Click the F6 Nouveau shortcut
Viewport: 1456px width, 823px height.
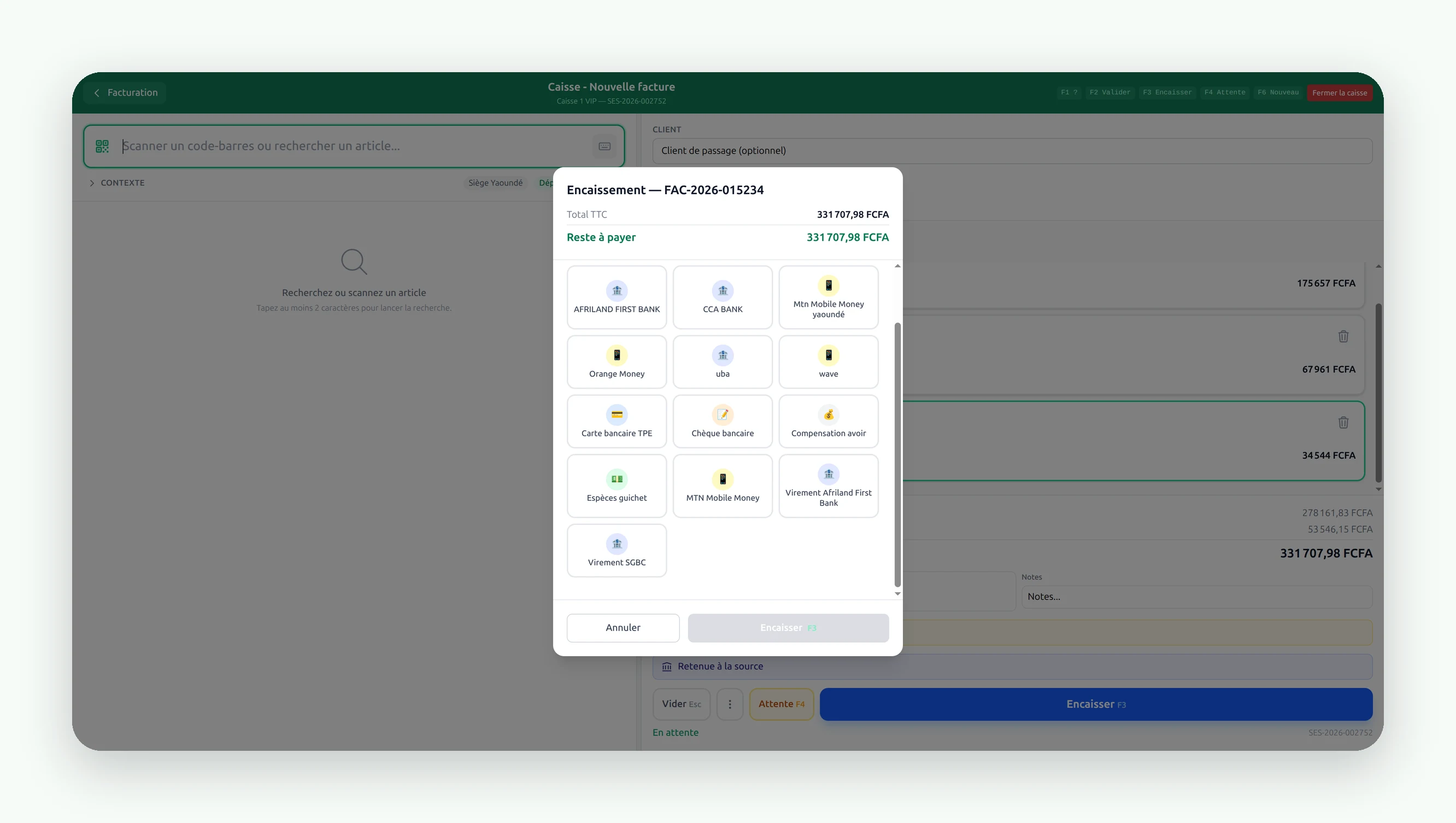coord(1277,92)
